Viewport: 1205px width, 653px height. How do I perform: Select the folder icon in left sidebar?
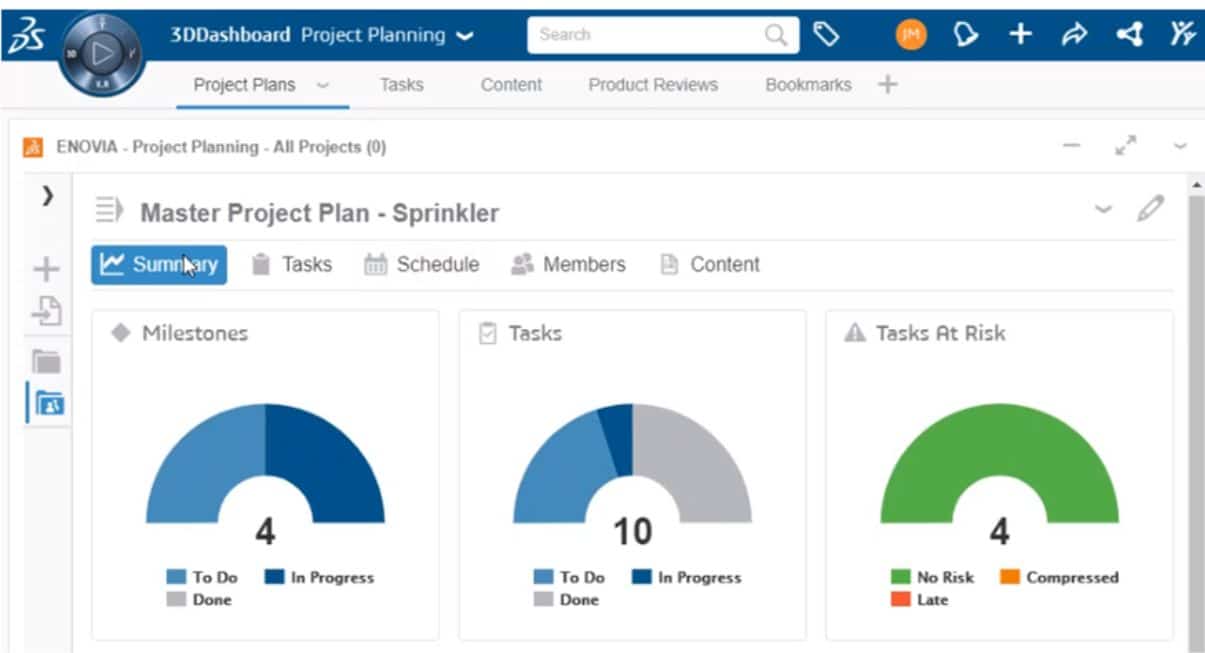tap(46, 361)
